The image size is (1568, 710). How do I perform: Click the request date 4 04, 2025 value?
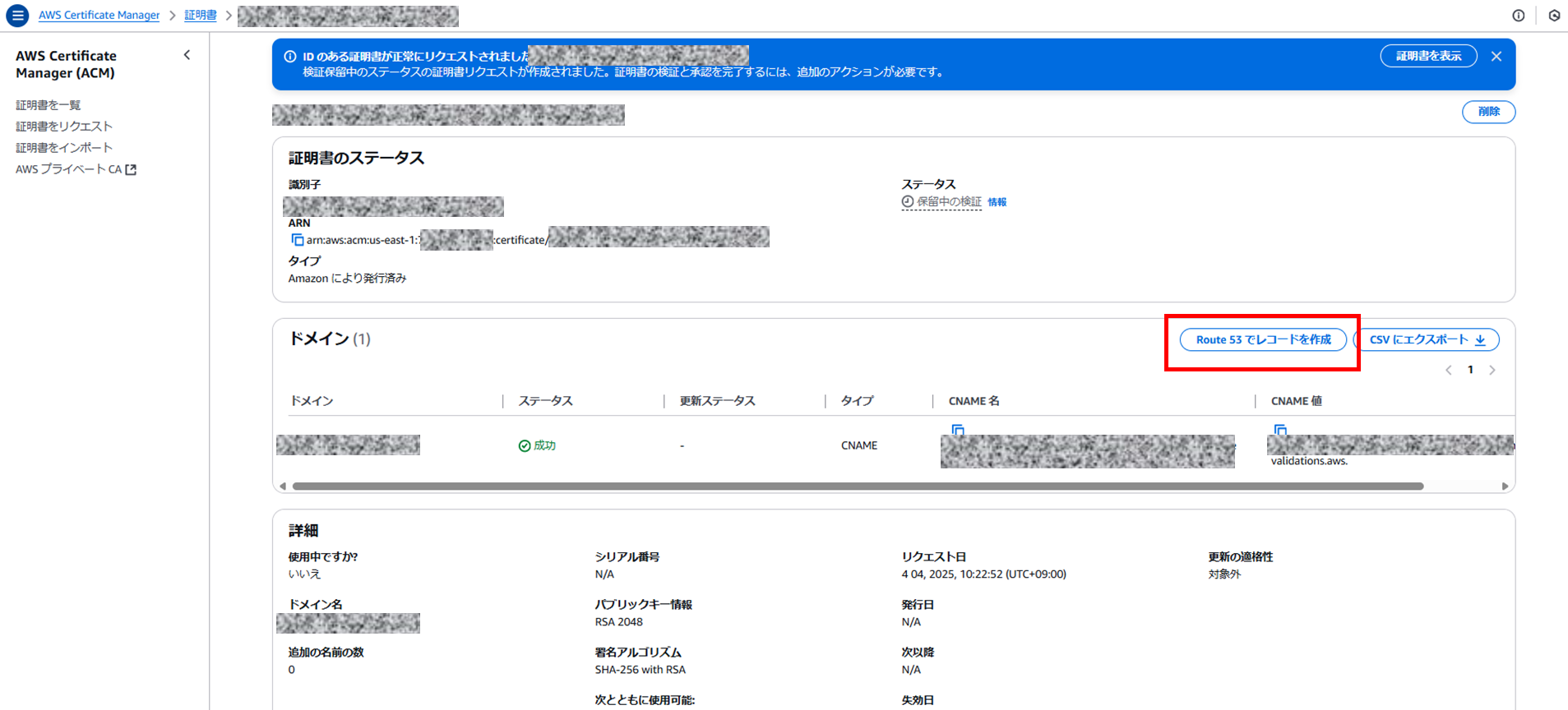[984, 574]
